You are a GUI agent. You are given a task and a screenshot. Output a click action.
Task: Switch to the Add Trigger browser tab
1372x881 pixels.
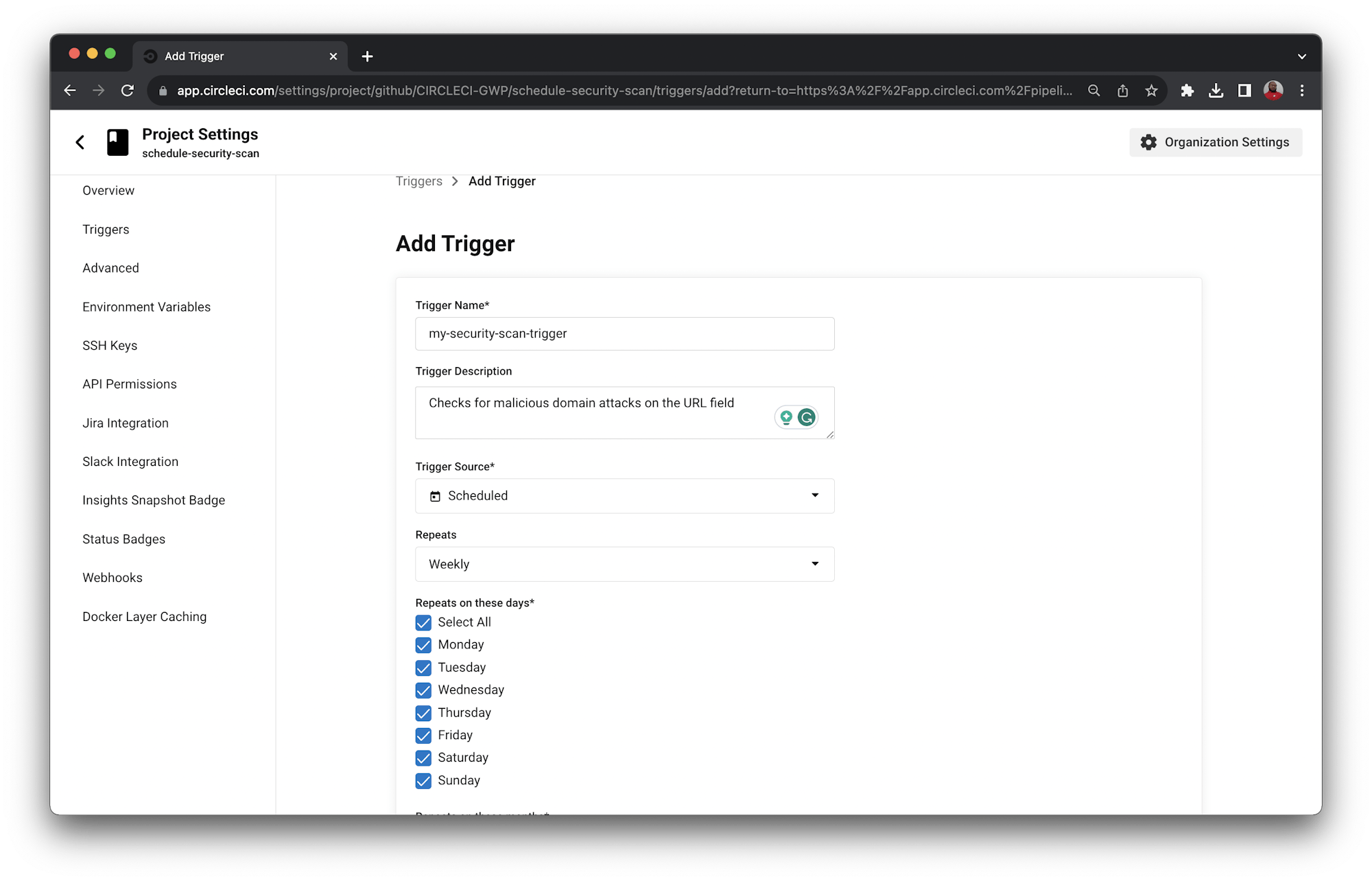(194, 56)
